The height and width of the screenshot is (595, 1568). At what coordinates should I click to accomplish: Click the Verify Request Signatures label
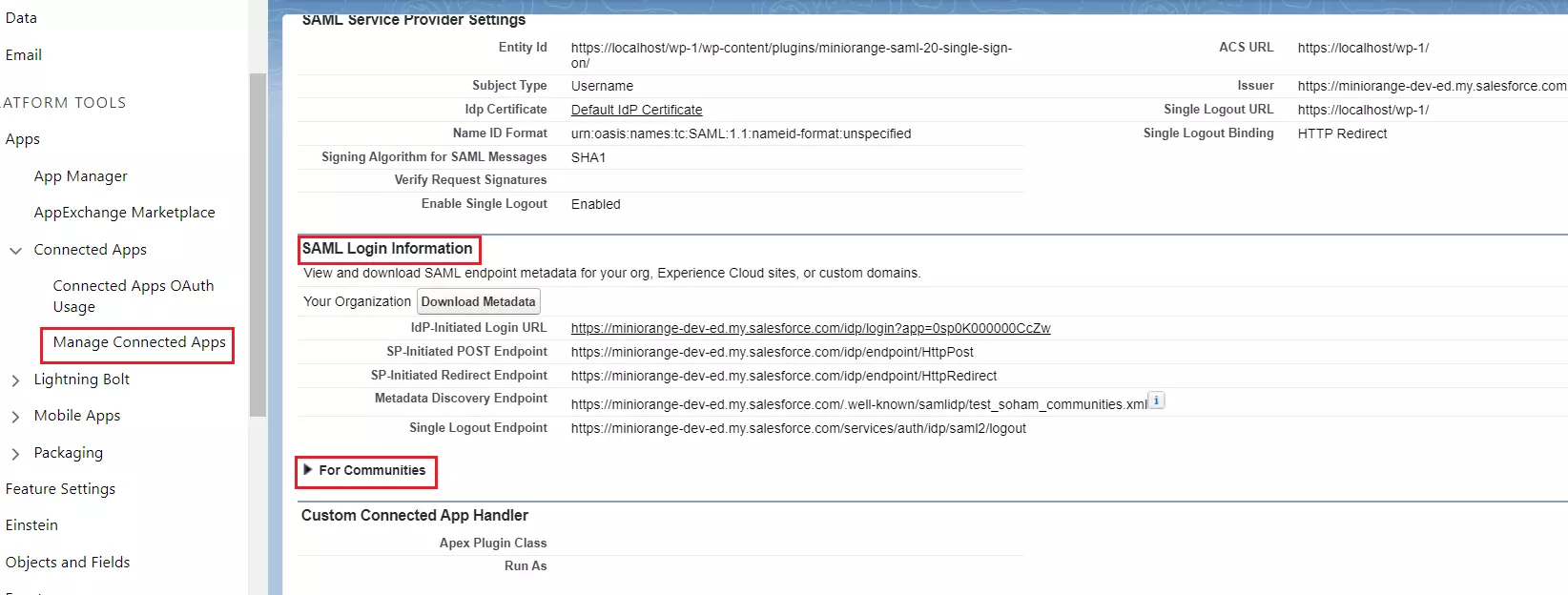pos(471,179)
